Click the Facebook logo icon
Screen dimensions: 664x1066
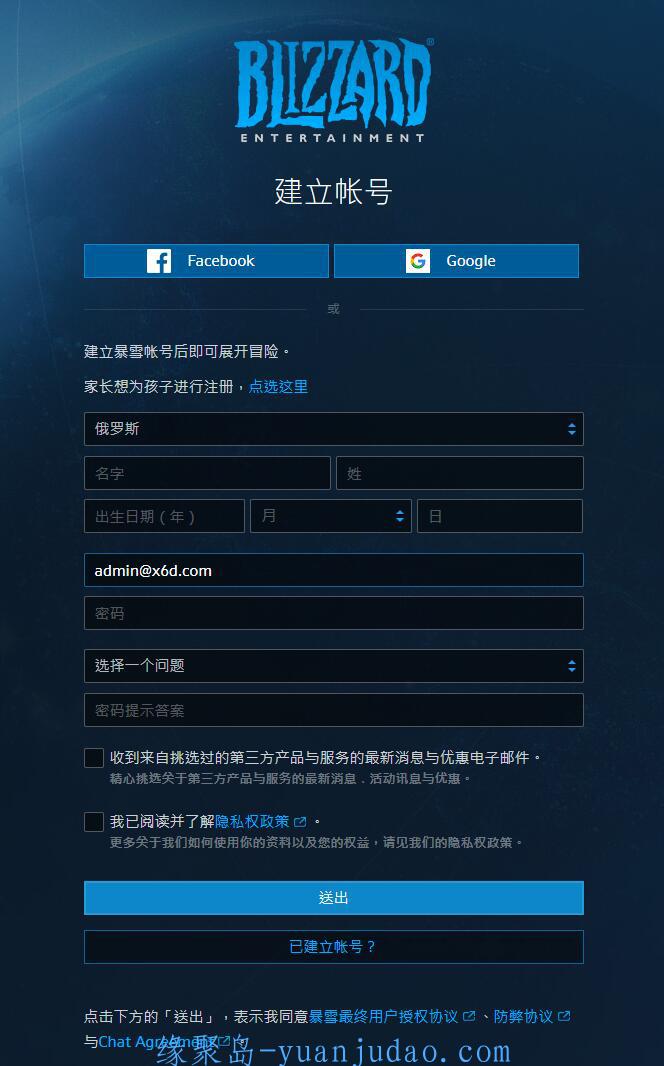159,261
